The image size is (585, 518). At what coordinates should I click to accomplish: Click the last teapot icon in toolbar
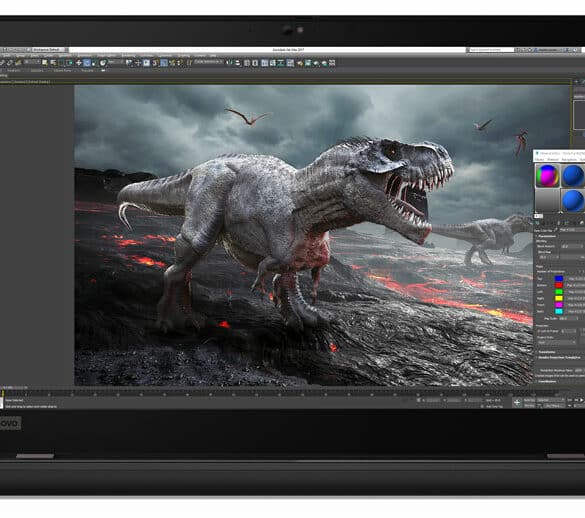(324, 62)
